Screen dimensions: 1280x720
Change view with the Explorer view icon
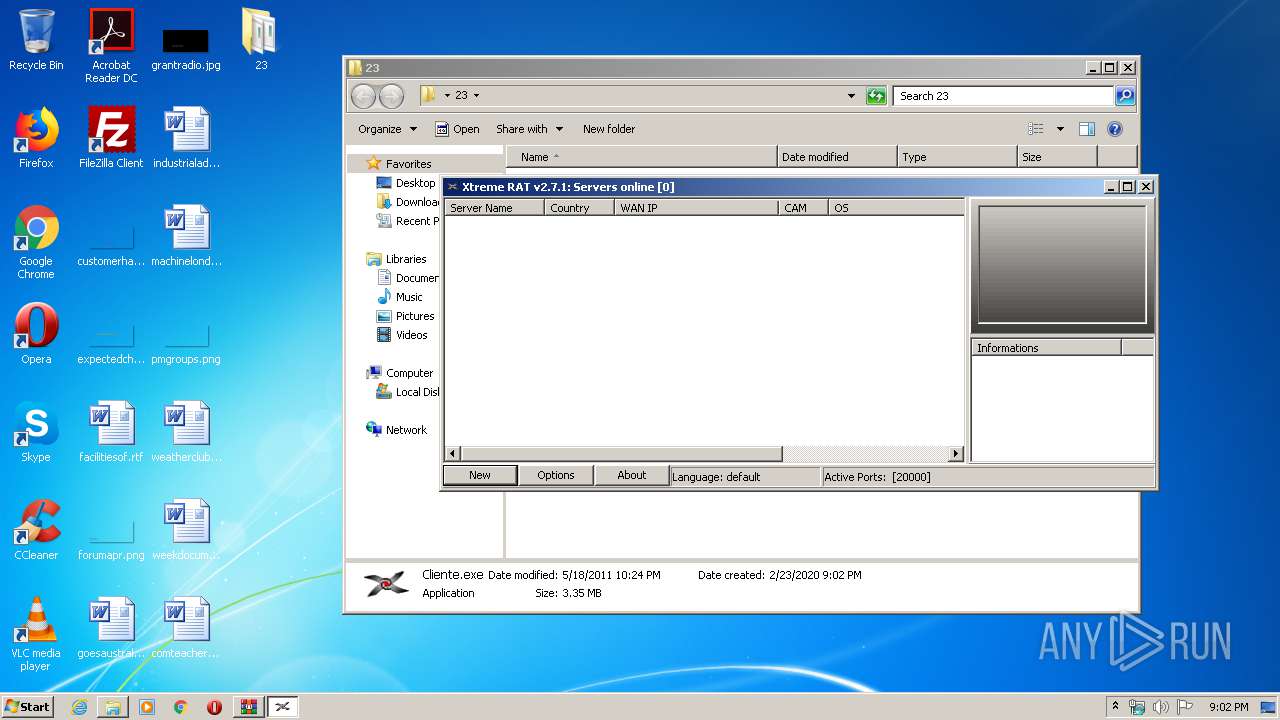(1036, 129)
